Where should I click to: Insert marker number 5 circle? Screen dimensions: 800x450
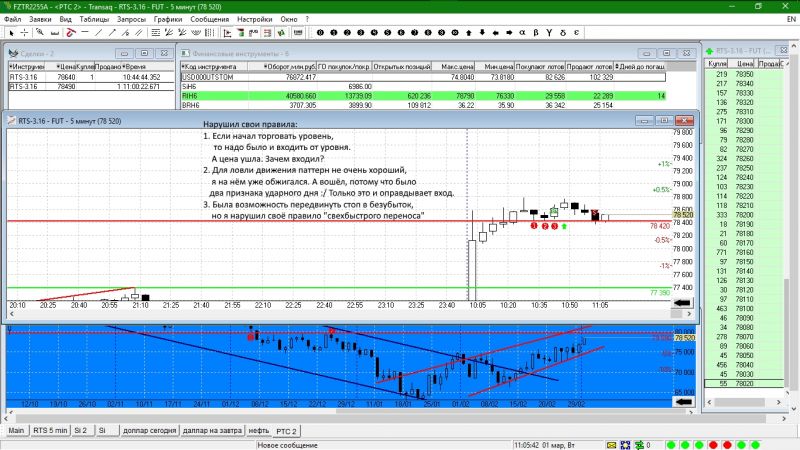[x=387, y=33]
